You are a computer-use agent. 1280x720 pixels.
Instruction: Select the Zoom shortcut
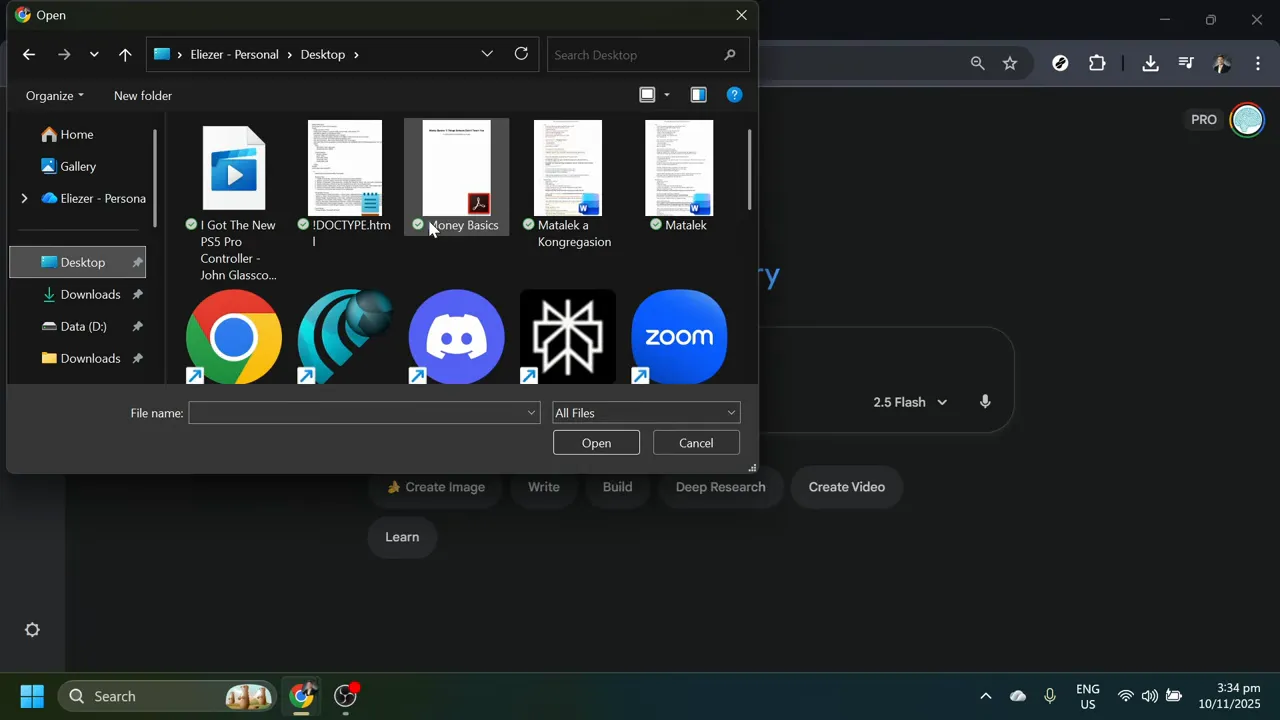[x=679, y=337]
